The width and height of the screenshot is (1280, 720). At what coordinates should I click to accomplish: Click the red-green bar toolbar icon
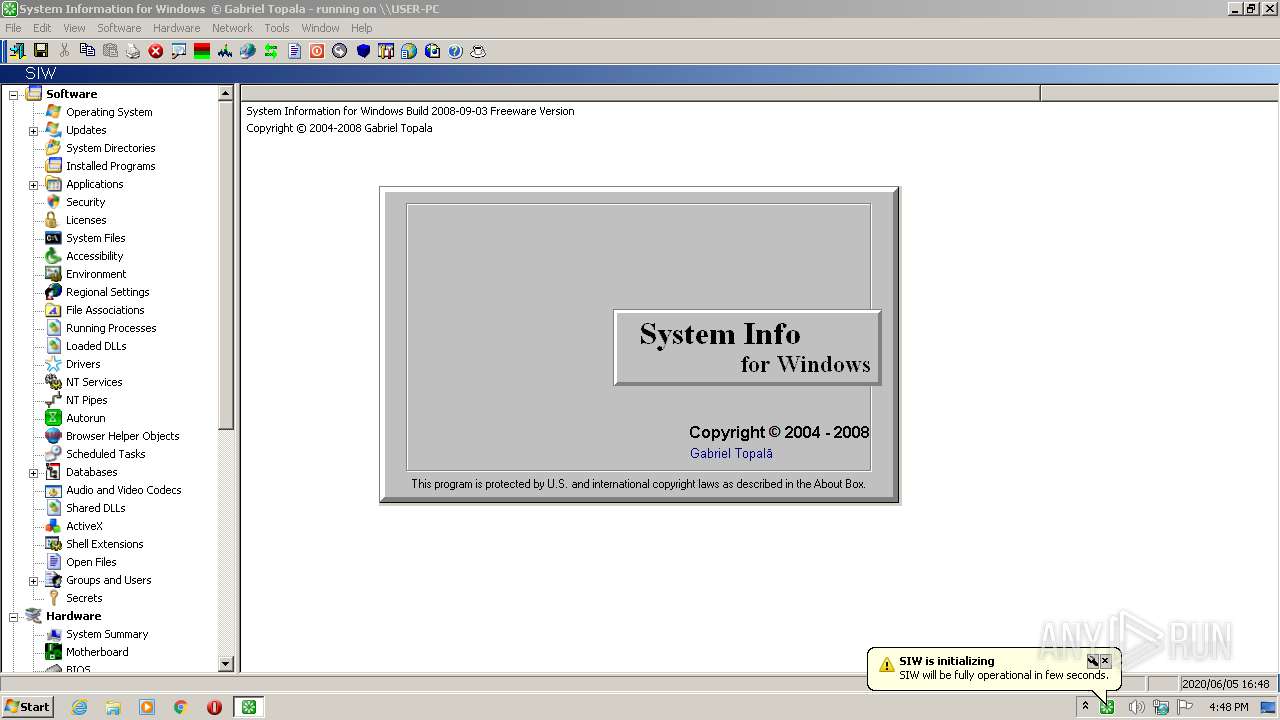[202, 50]
